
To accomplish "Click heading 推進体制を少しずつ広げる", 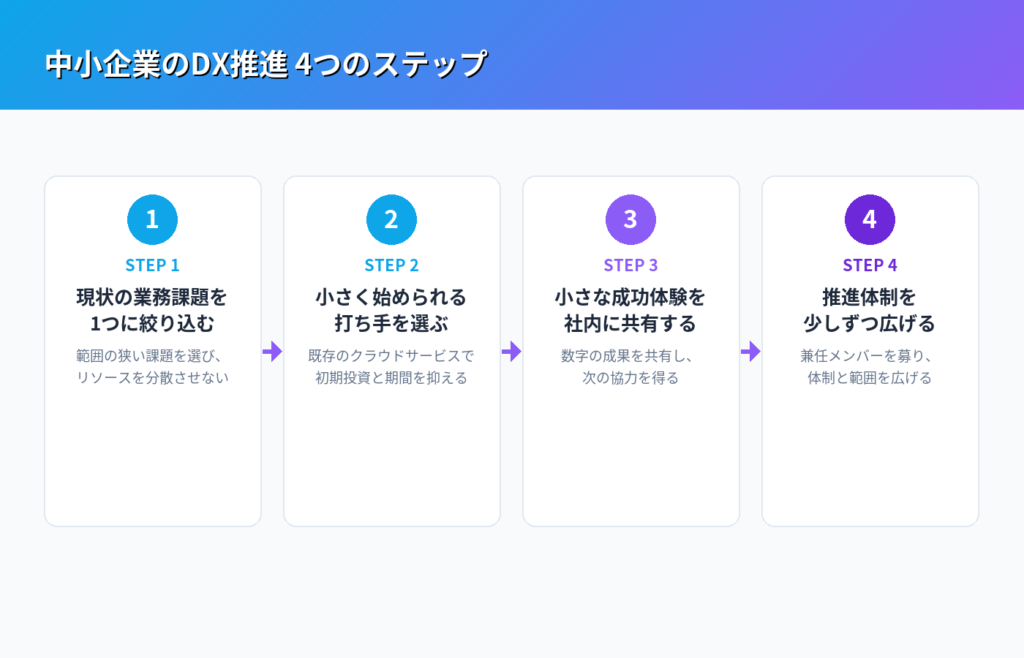I will tap(870, 310).
